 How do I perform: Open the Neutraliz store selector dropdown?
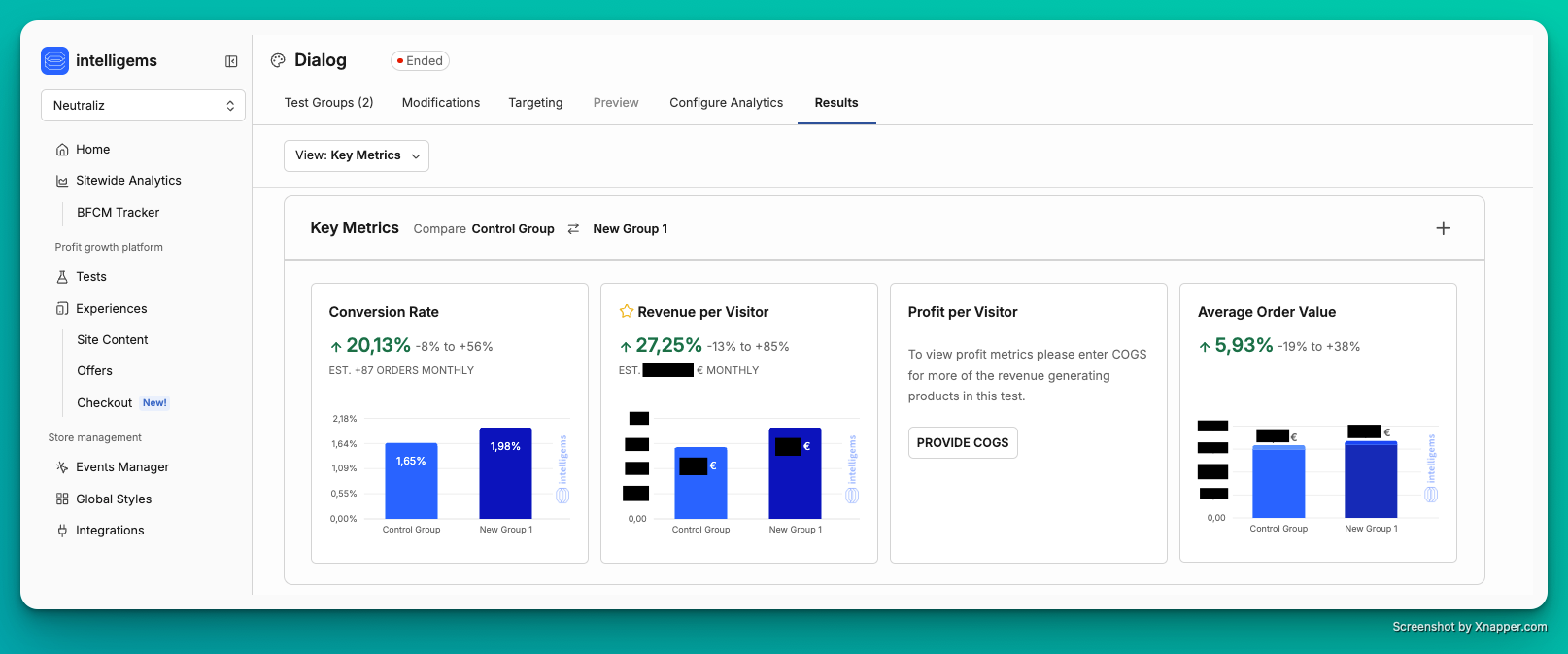[143, 106]
